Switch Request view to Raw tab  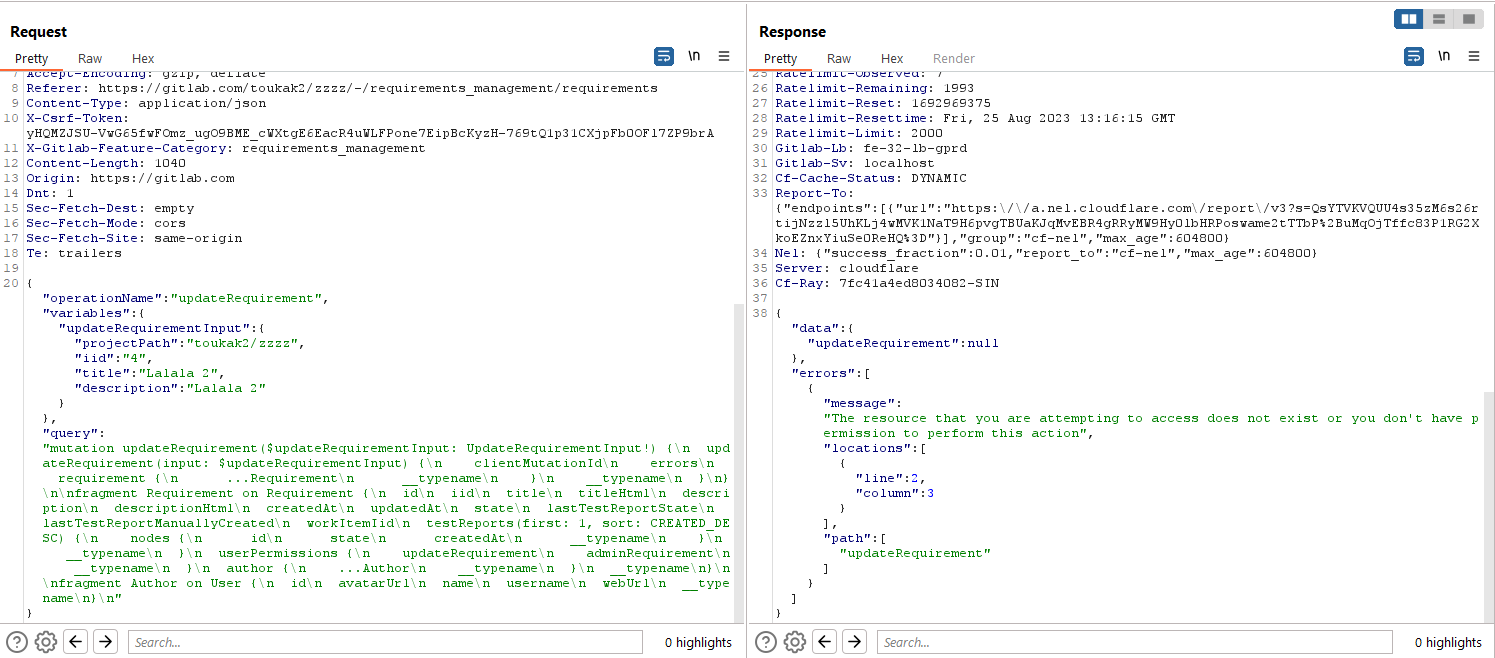[90, 59]
